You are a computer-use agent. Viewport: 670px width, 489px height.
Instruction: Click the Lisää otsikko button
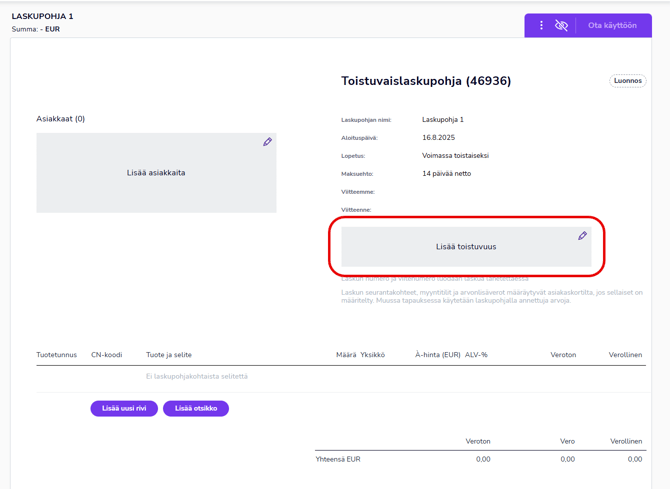coord(196,408)
